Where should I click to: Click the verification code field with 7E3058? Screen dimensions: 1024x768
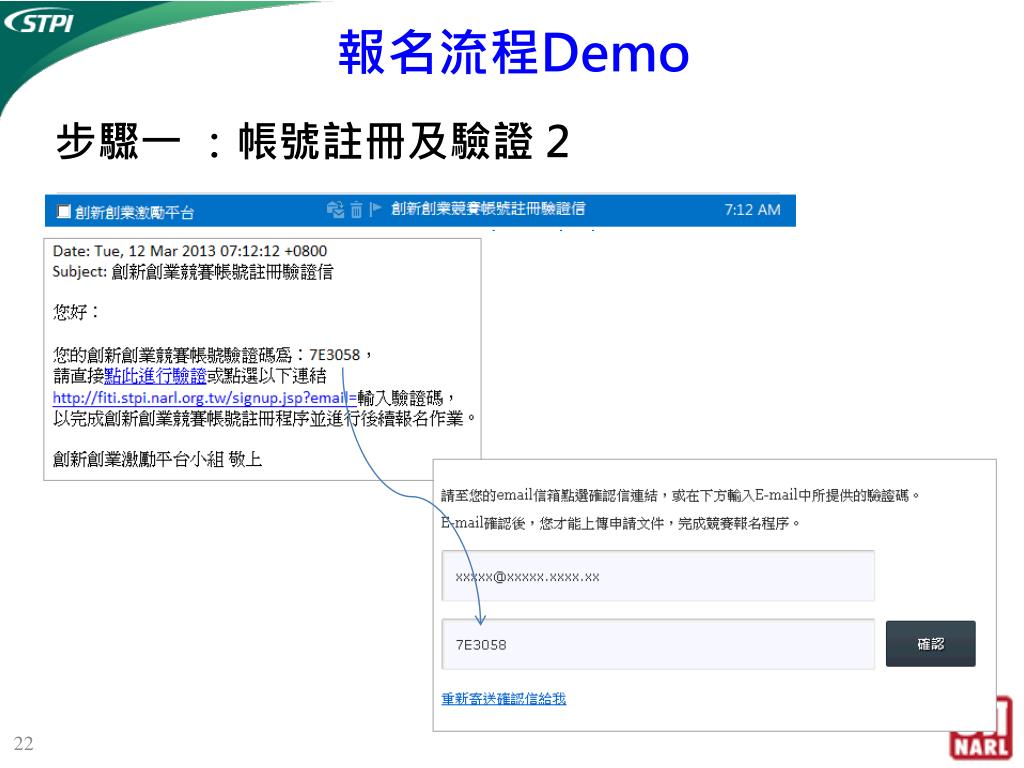tap(658, 645)
